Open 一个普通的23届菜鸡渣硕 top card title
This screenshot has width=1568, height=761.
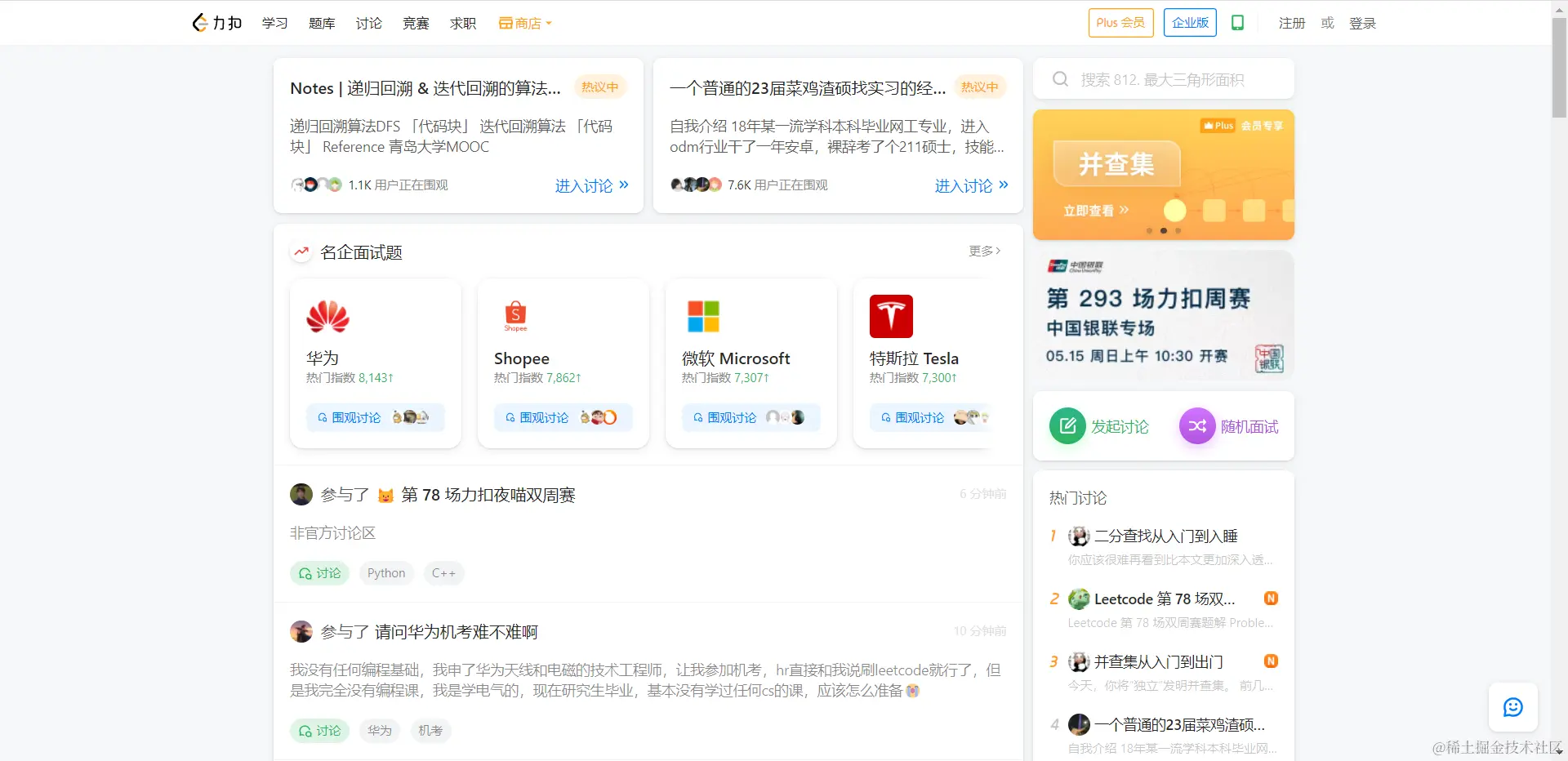[x=808, y=88]
